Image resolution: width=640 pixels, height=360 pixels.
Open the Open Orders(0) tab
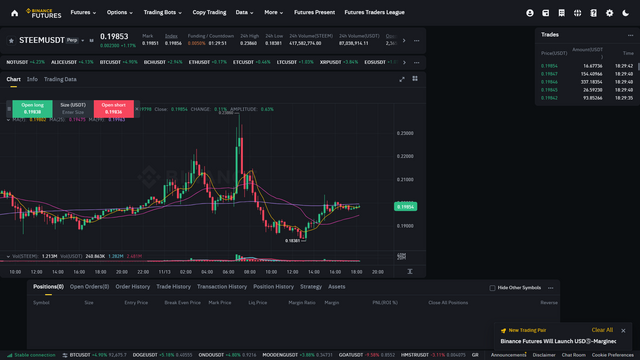point(89,287)
